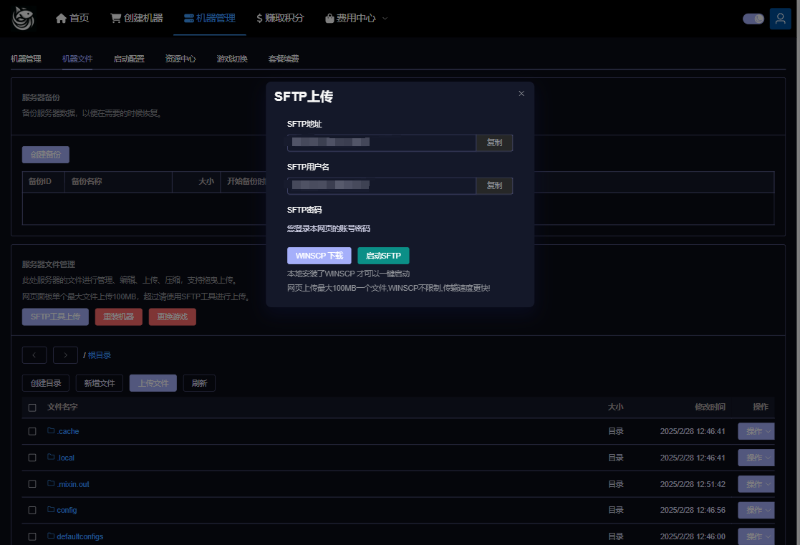Expand the 费用中心 dropdown menu

point(356,18)
